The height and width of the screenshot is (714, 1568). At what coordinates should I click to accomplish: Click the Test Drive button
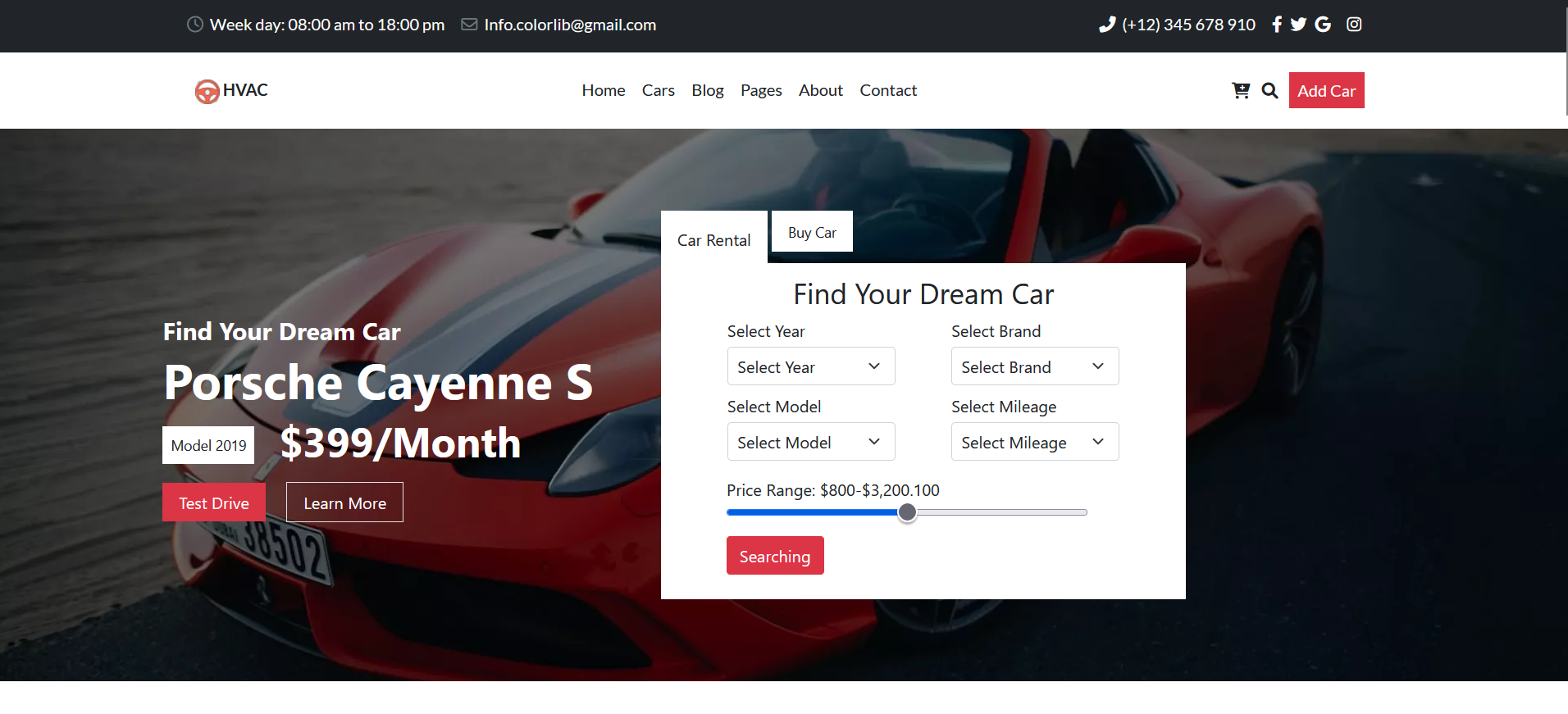click(214, 503)
